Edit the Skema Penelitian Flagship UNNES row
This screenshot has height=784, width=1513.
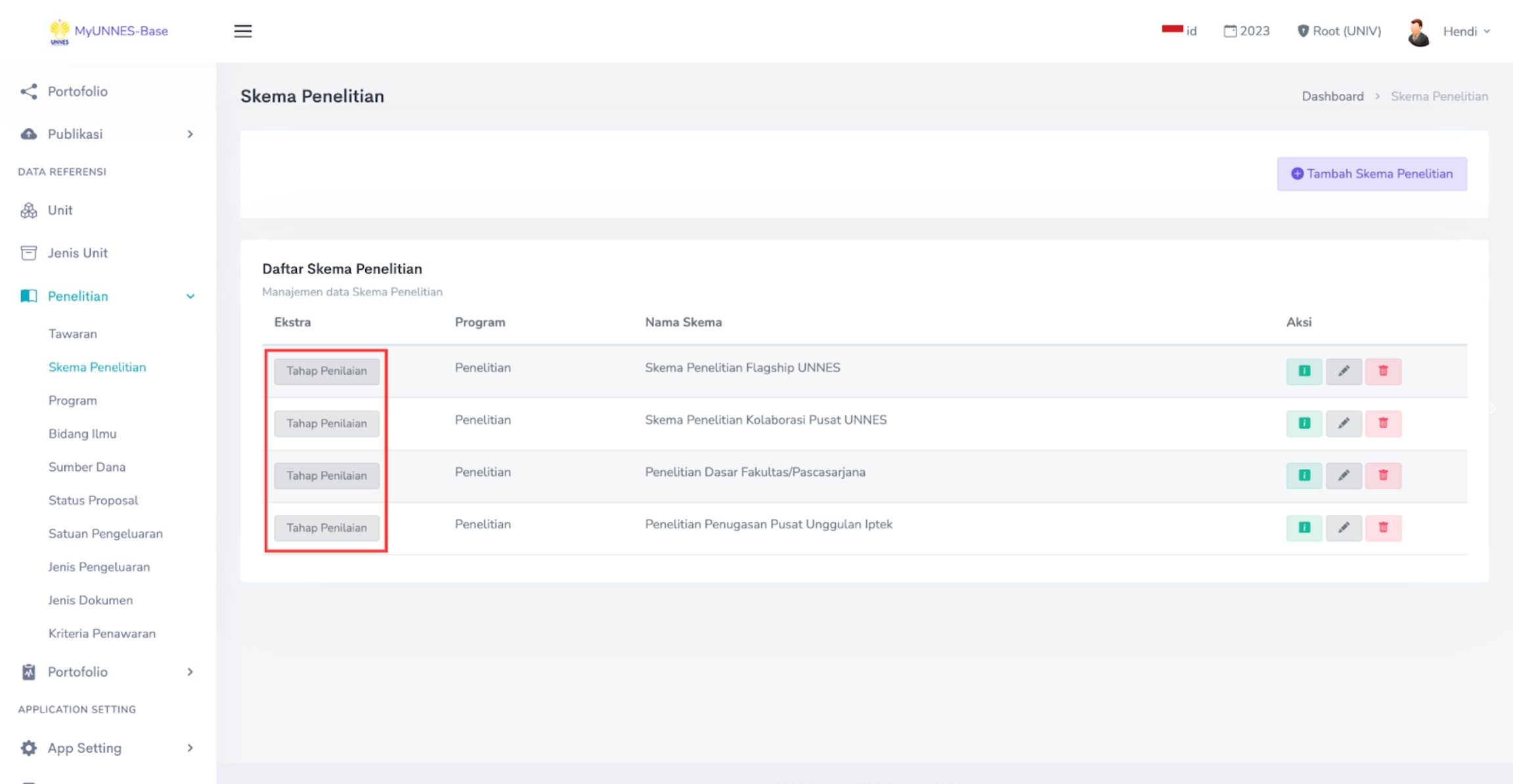(x=1344, y=371)
